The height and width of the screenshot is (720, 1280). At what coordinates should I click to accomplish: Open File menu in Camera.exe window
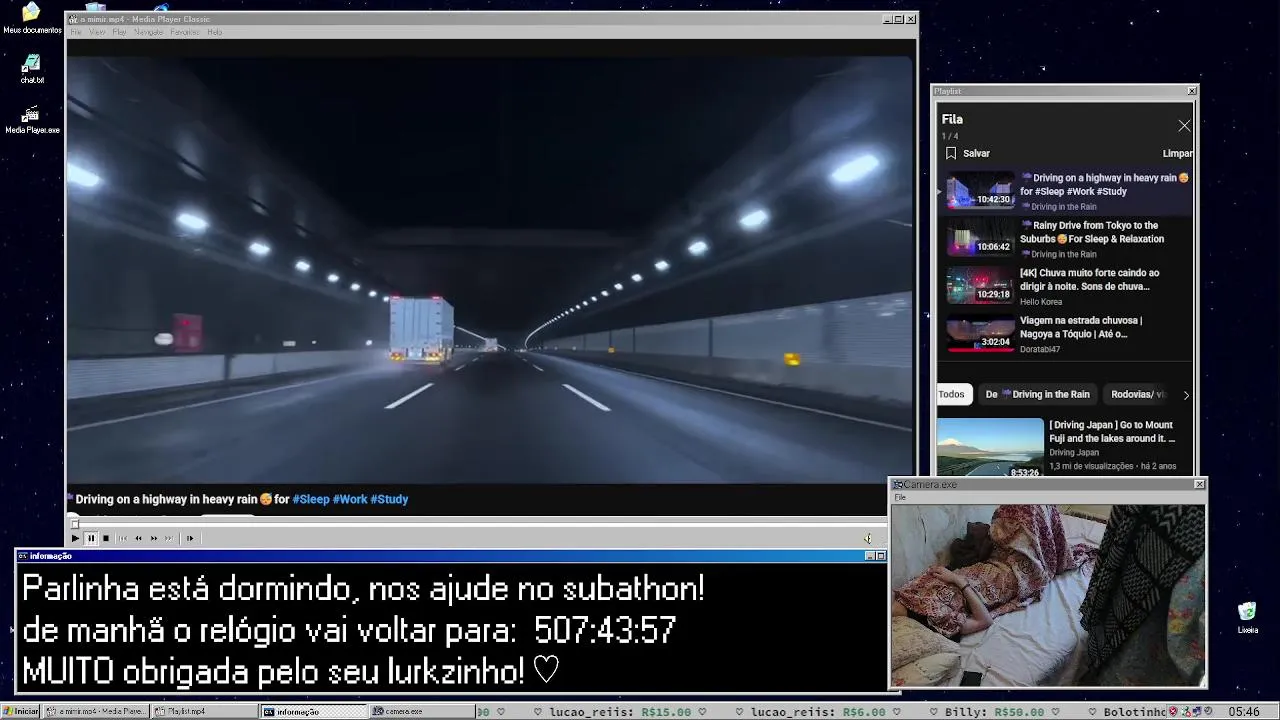[900, 497]
